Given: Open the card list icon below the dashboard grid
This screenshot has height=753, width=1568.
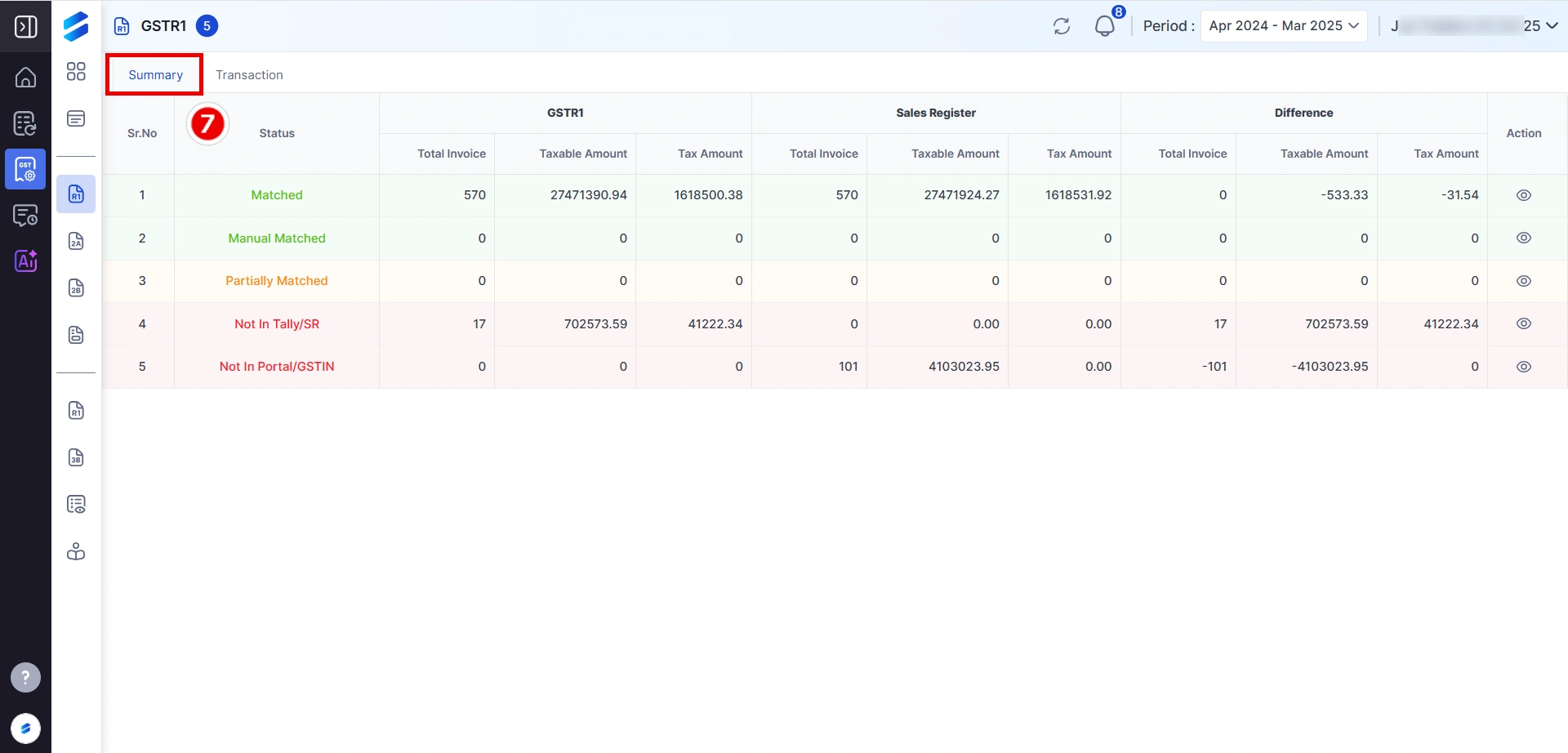Looking at the screenshot, I should (x=76, y=119).
